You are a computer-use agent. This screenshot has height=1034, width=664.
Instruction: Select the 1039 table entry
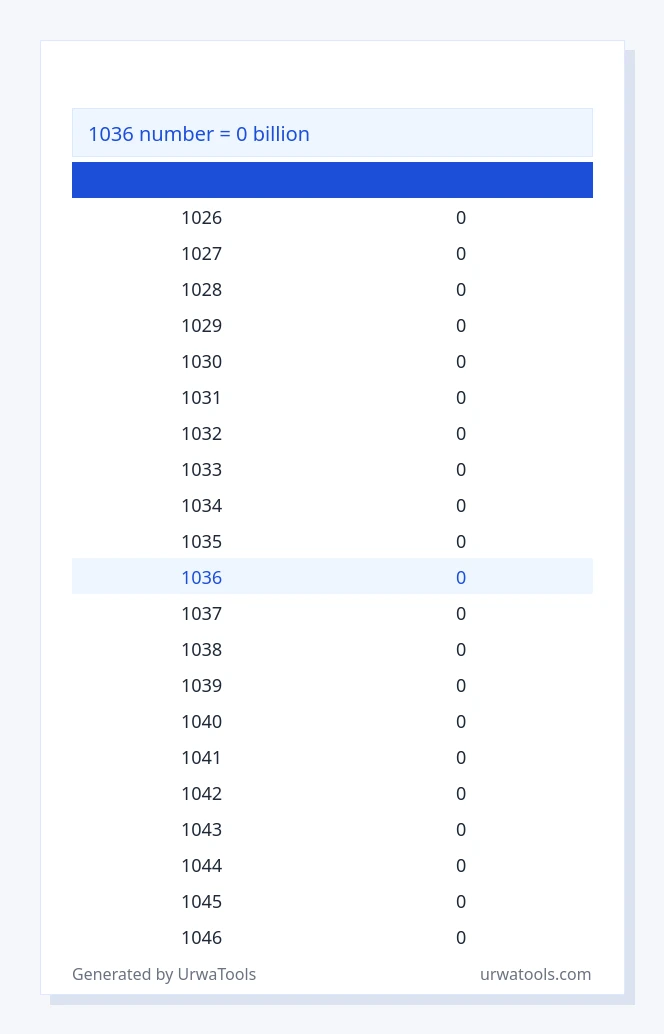click(202, 686)
